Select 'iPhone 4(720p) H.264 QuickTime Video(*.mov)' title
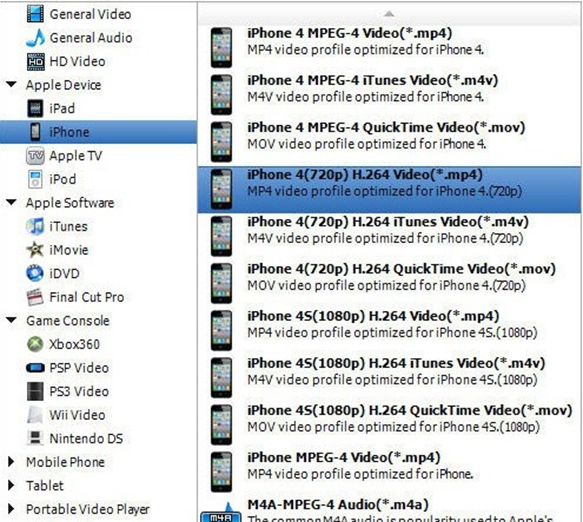Viewport: 583px width, 522px height. [402, 269]
